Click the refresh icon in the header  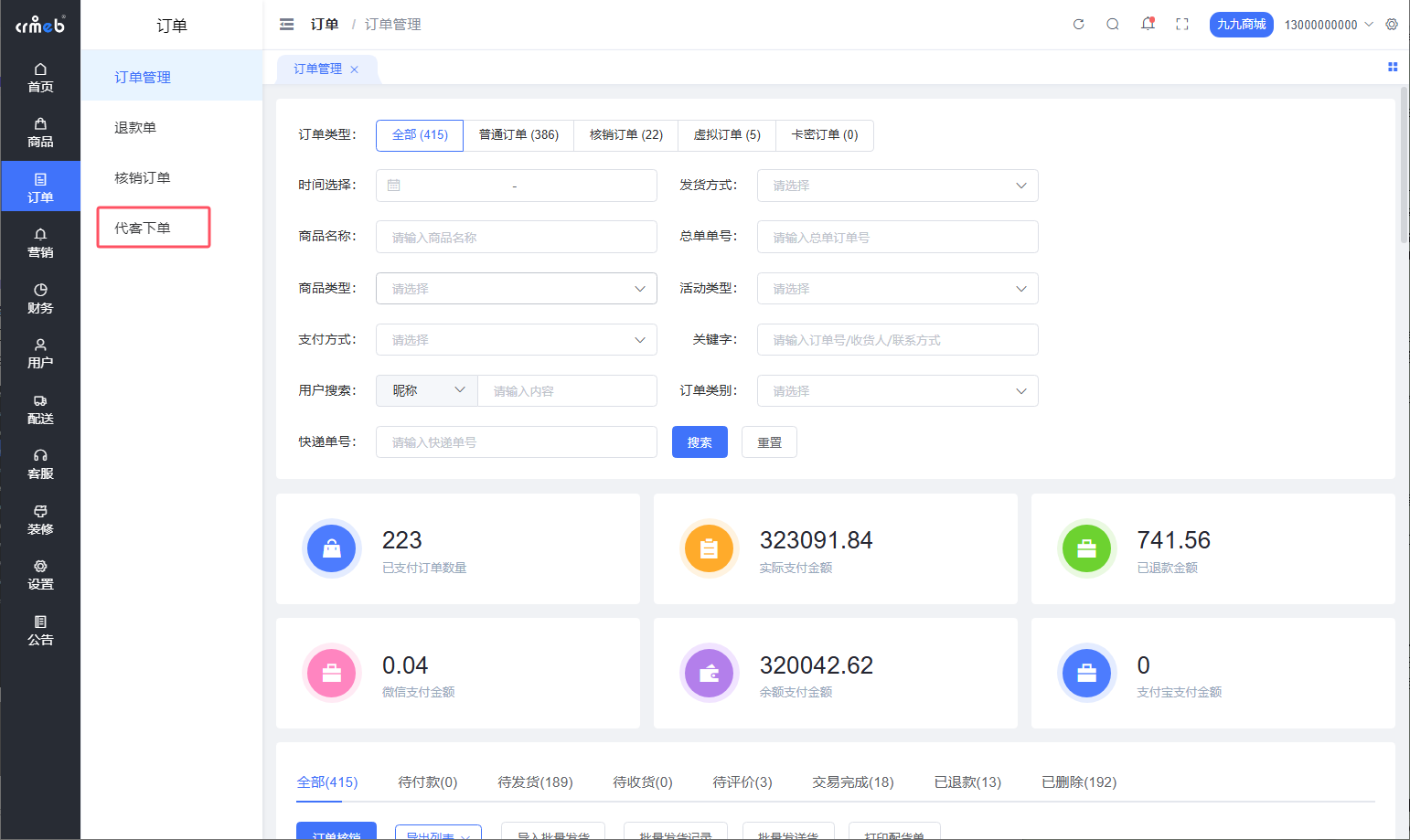tap(1079, 25)
